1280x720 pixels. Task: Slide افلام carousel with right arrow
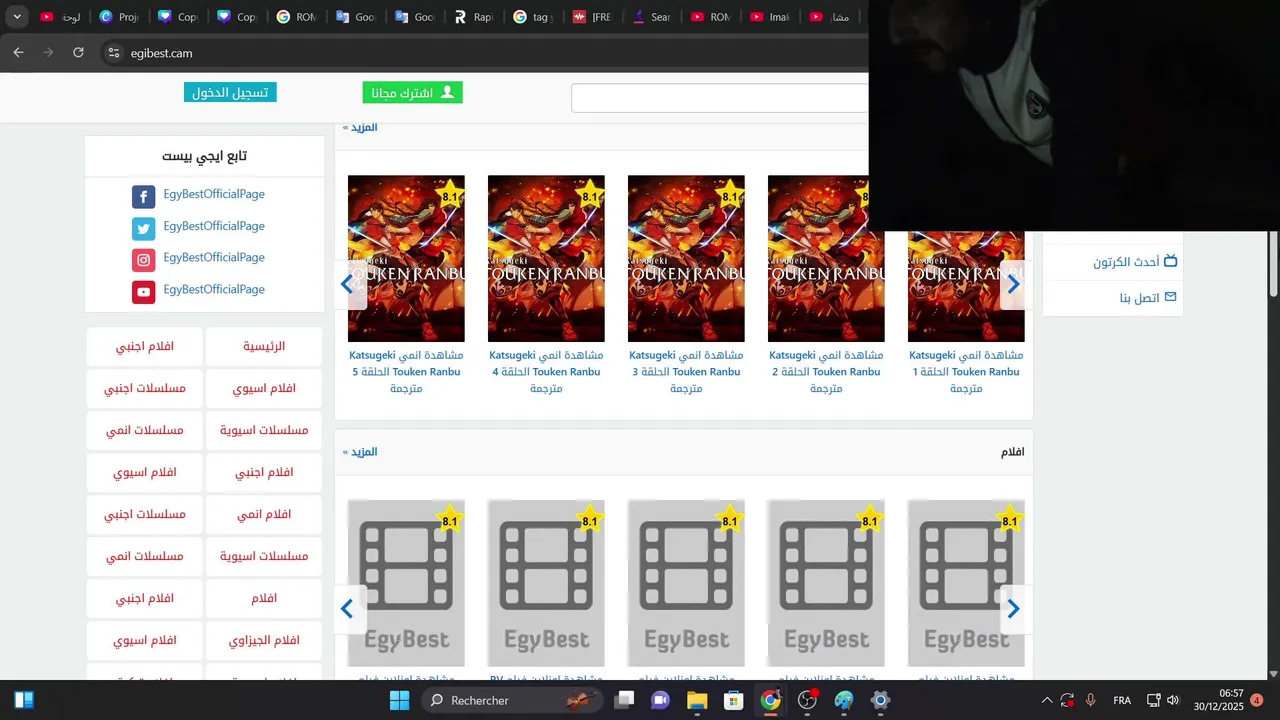1013,609
